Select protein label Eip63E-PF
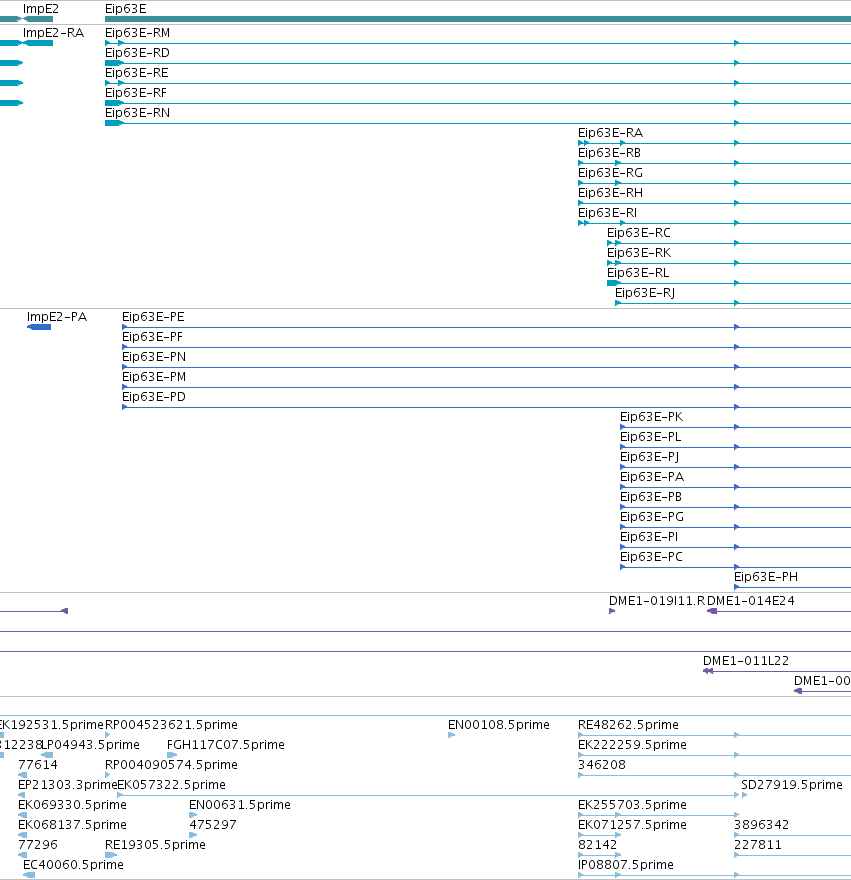This screenshot has height=880, width=851. click(152, 337)
